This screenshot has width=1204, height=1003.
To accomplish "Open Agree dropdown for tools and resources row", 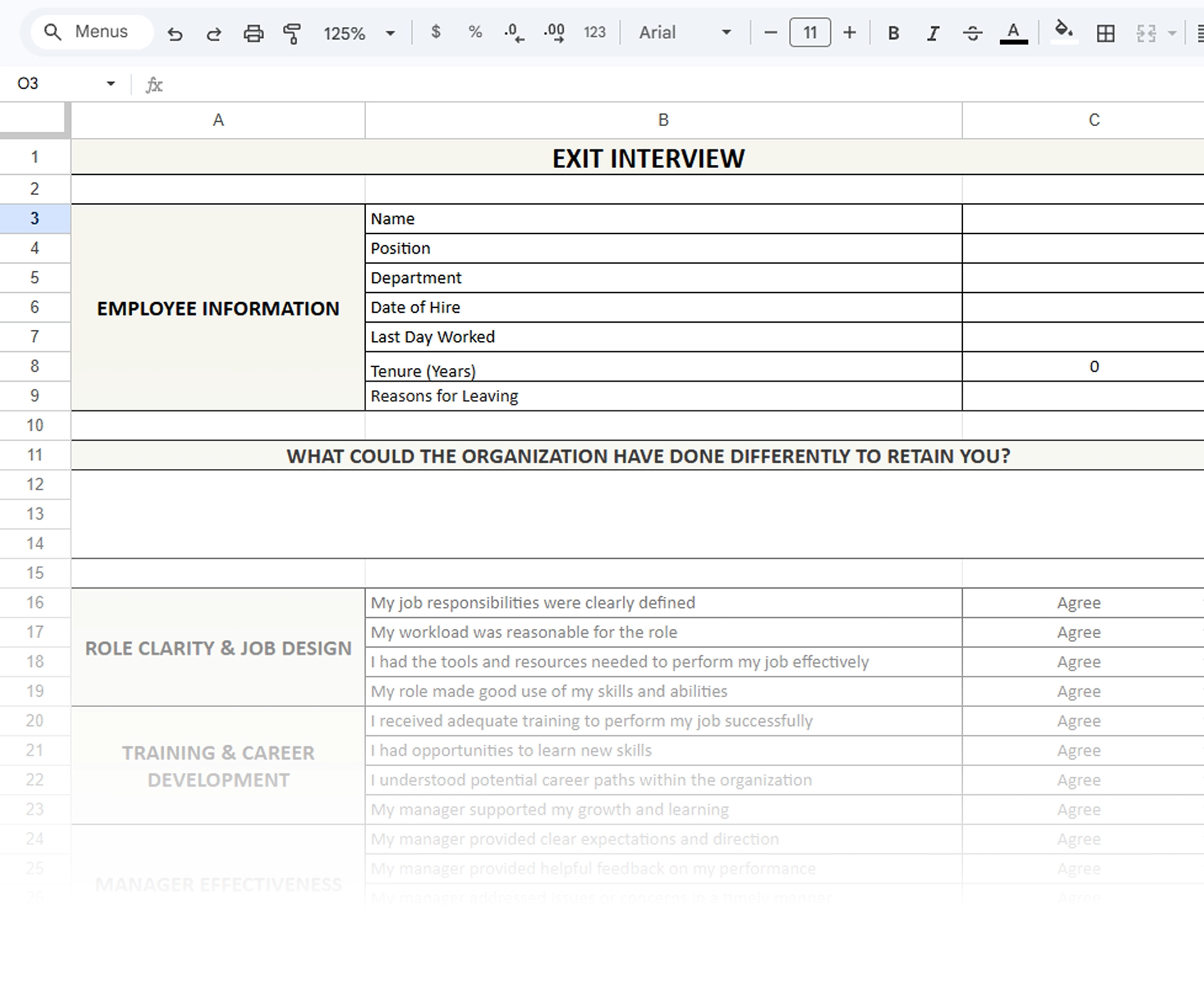I will click(1083, 662).
